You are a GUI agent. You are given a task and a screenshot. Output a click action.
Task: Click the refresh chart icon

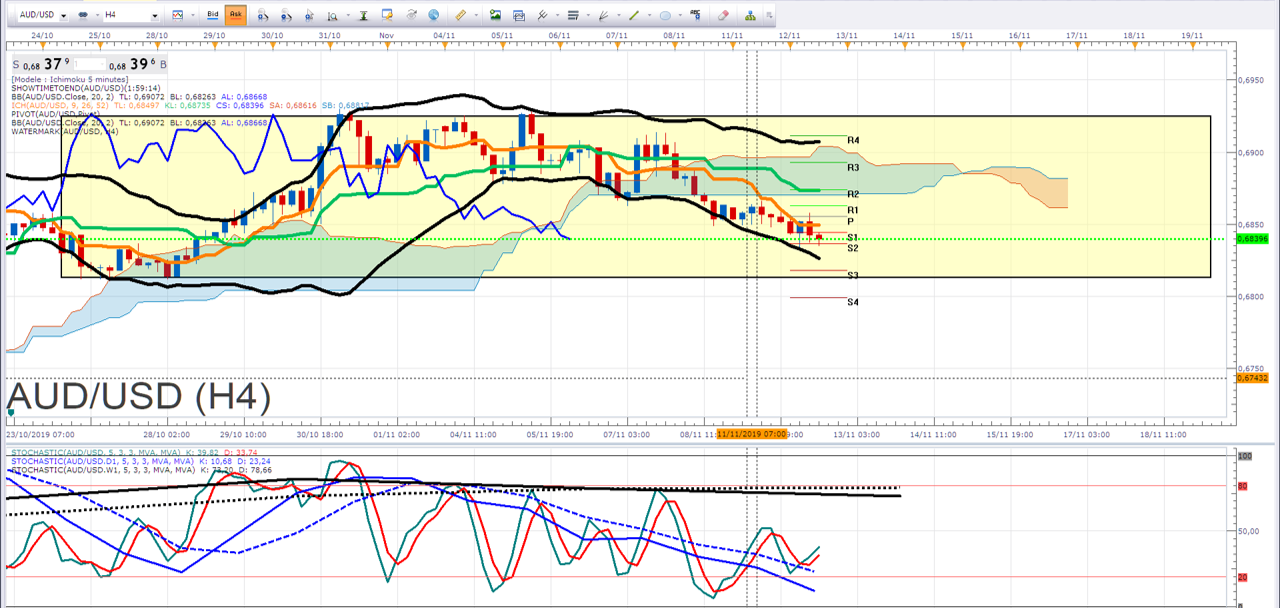point(411,15)
